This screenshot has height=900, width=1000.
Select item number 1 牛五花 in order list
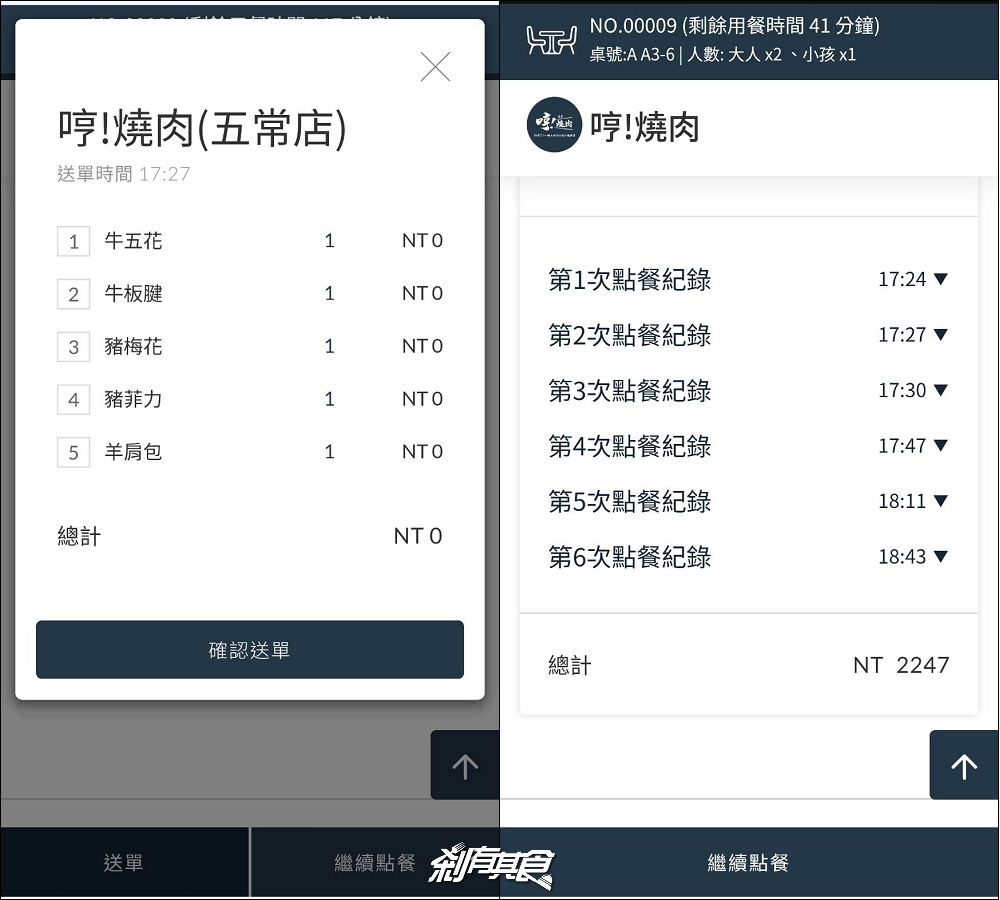click(133, 241)
